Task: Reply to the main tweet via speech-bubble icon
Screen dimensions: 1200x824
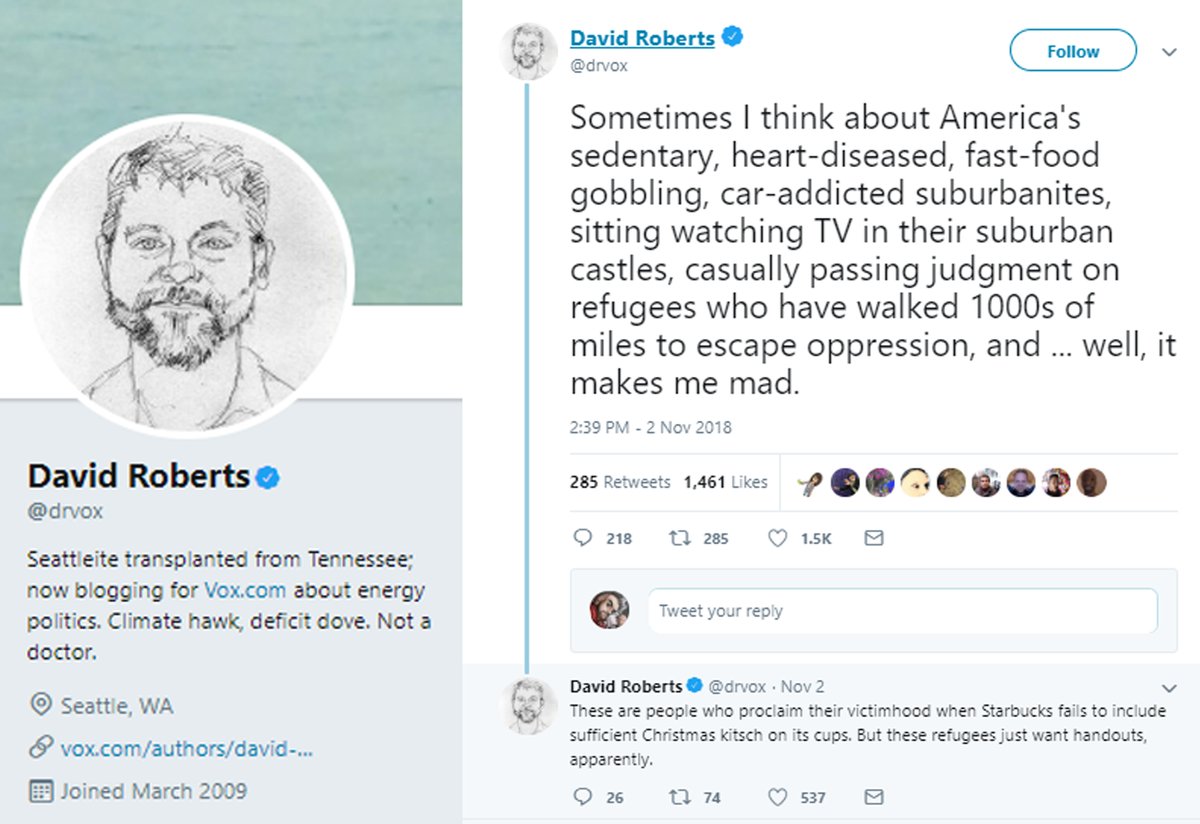Action: point(584,538)
